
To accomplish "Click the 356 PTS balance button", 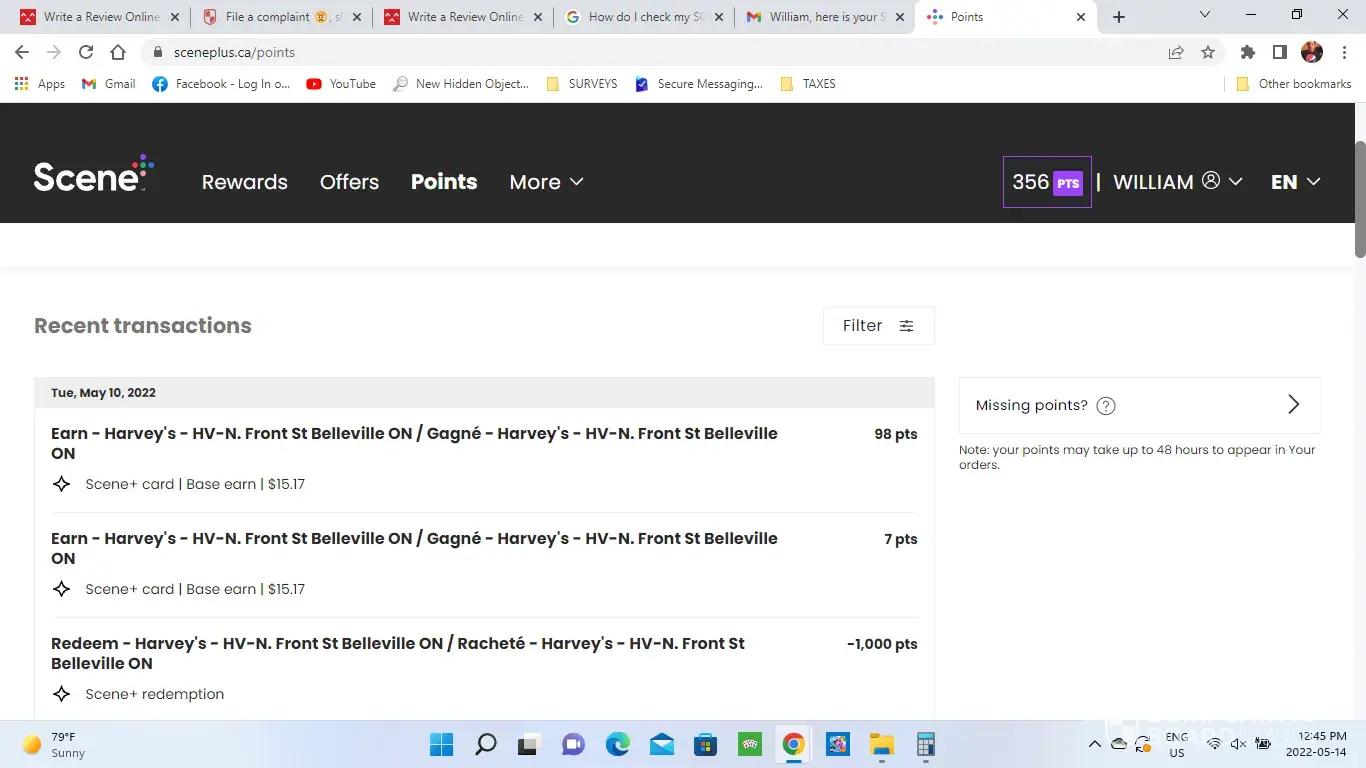I will [x=1046, y=182].
